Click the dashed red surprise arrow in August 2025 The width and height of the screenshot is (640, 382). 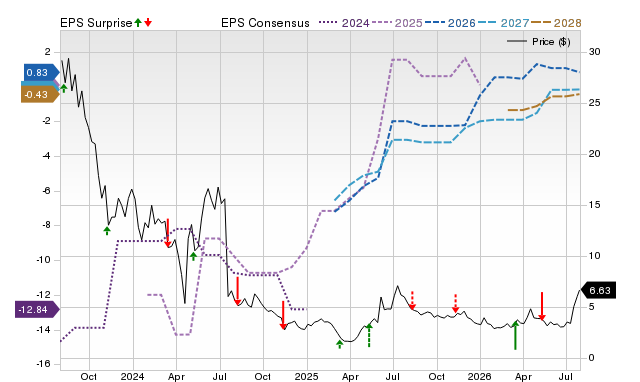[412, 300]
